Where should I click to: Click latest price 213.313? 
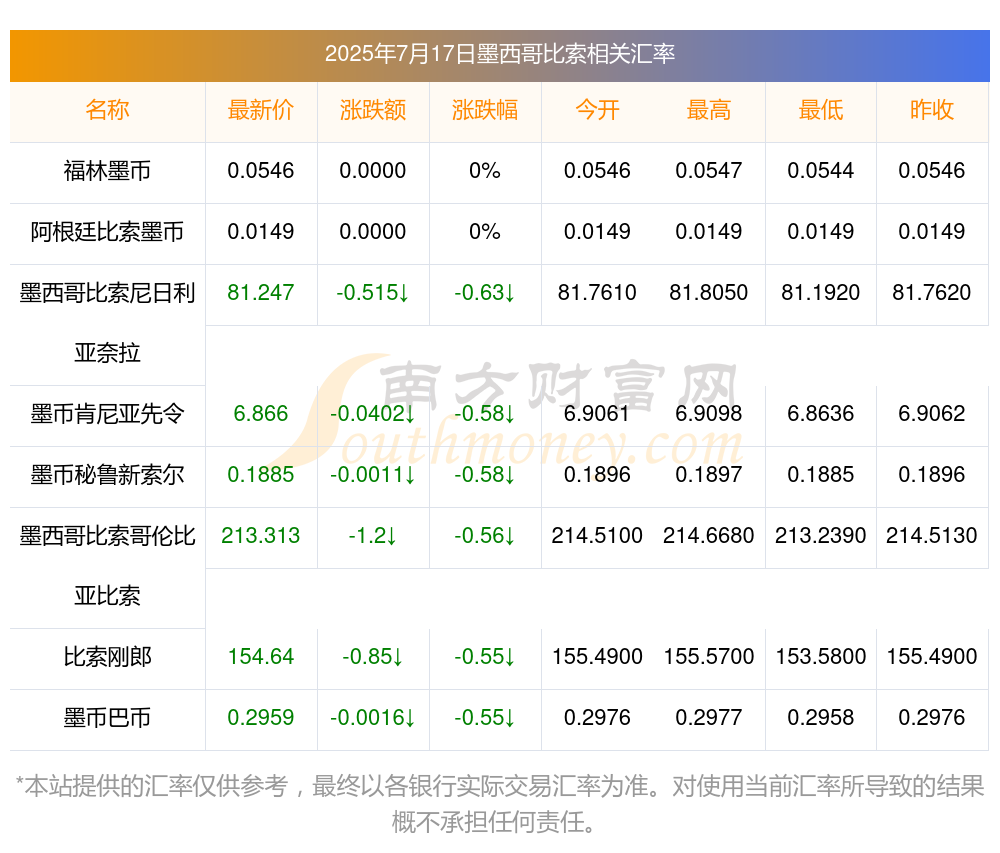tap(260, 536)
